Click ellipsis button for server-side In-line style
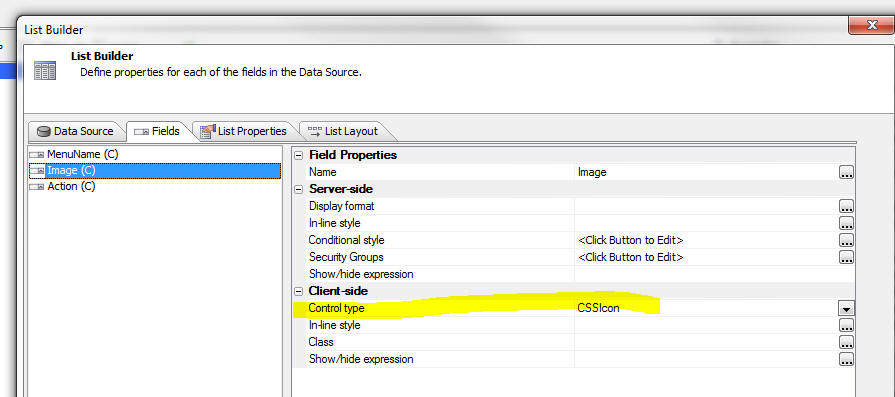Screen dimensions: 895x397 click(846, 223)
